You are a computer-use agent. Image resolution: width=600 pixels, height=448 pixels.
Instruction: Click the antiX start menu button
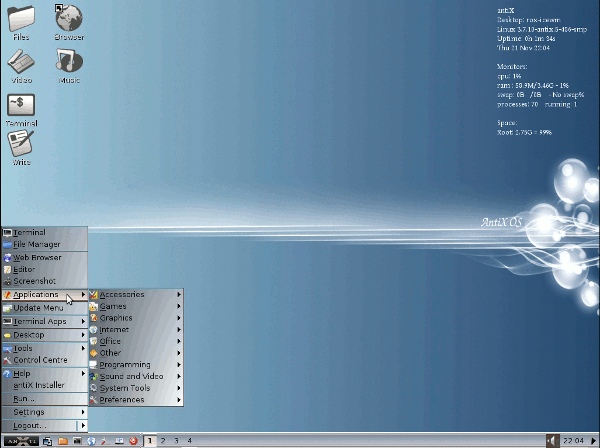tap(21, 441)
